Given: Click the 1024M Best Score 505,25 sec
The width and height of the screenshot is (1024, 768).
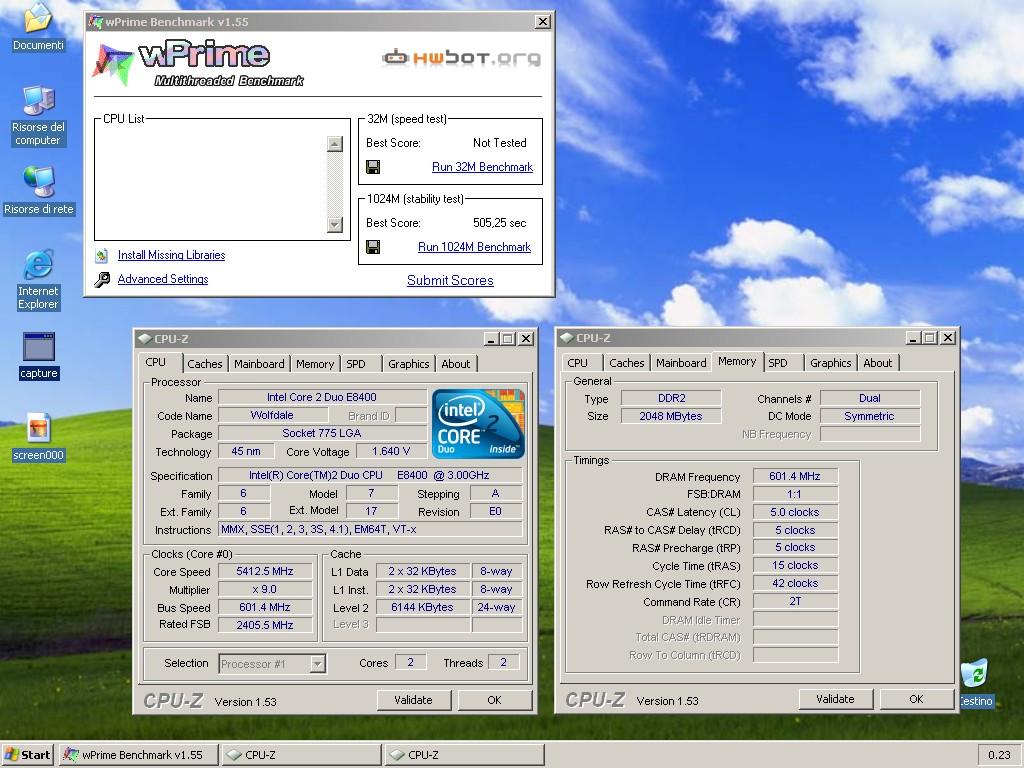Looking at the screenshot, I should click(499, 223).
